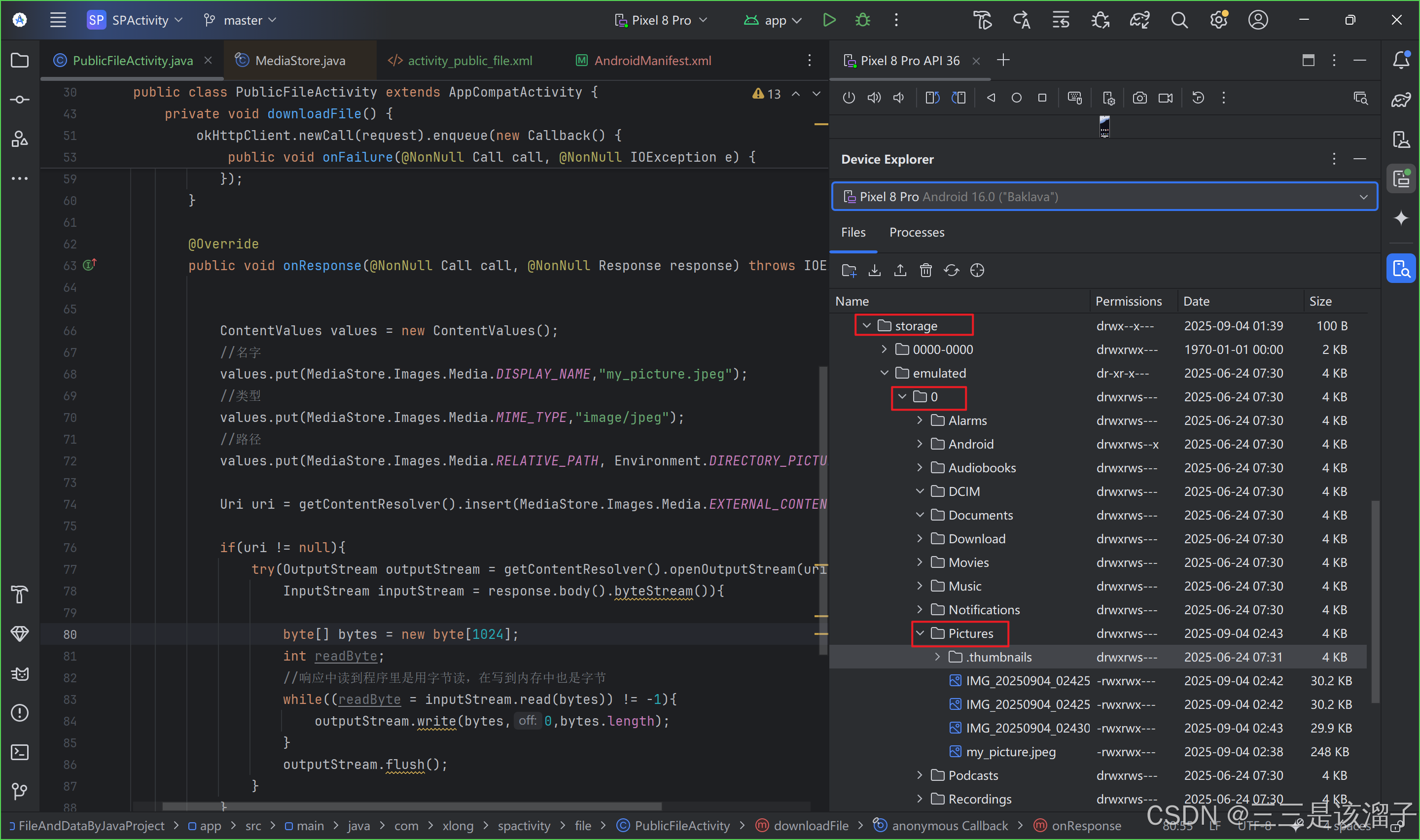Create new folder in Device Explorer toolbar

tap(849, 270)
